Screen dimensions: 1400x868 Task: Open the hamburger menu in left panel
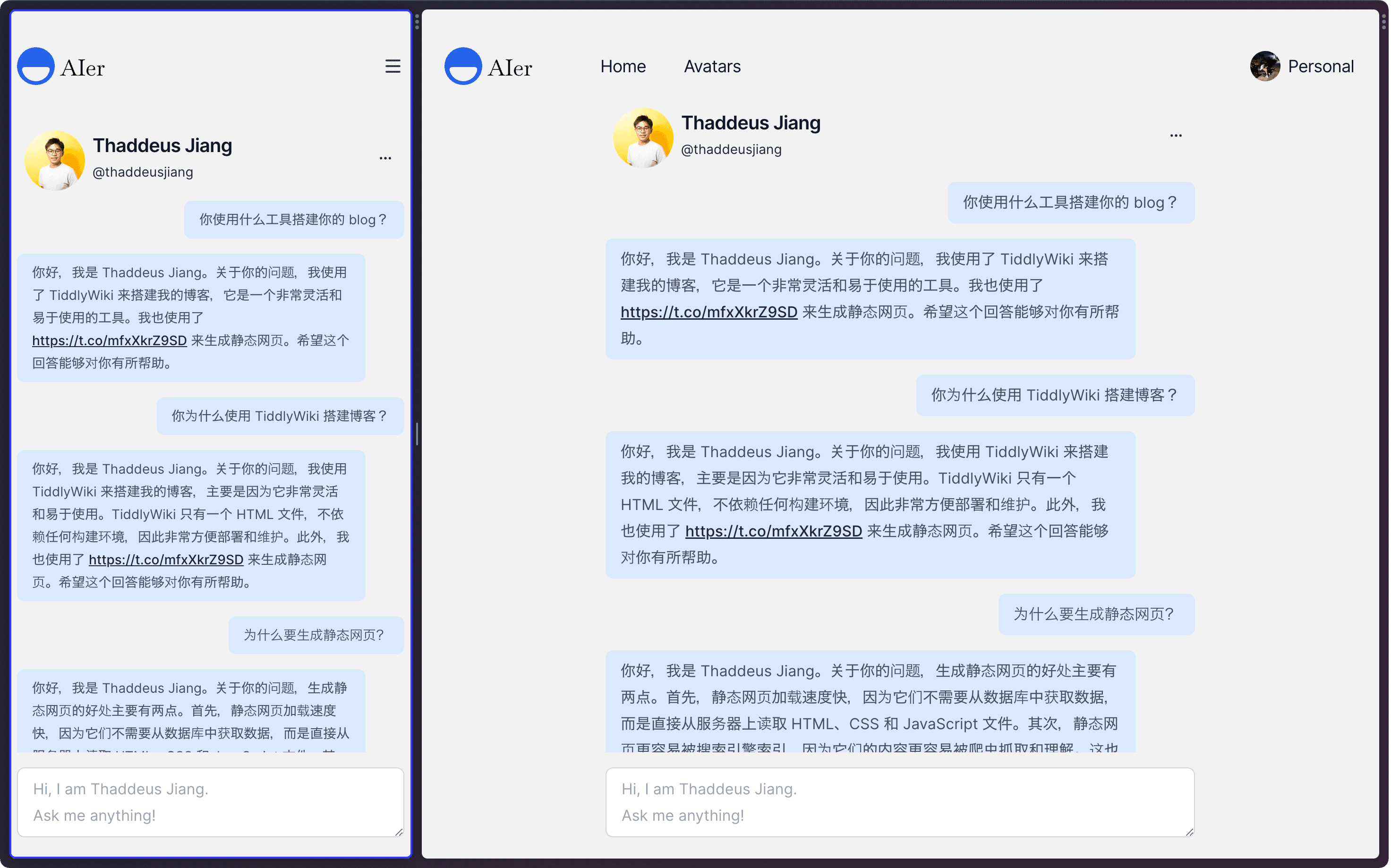[393, 67]
